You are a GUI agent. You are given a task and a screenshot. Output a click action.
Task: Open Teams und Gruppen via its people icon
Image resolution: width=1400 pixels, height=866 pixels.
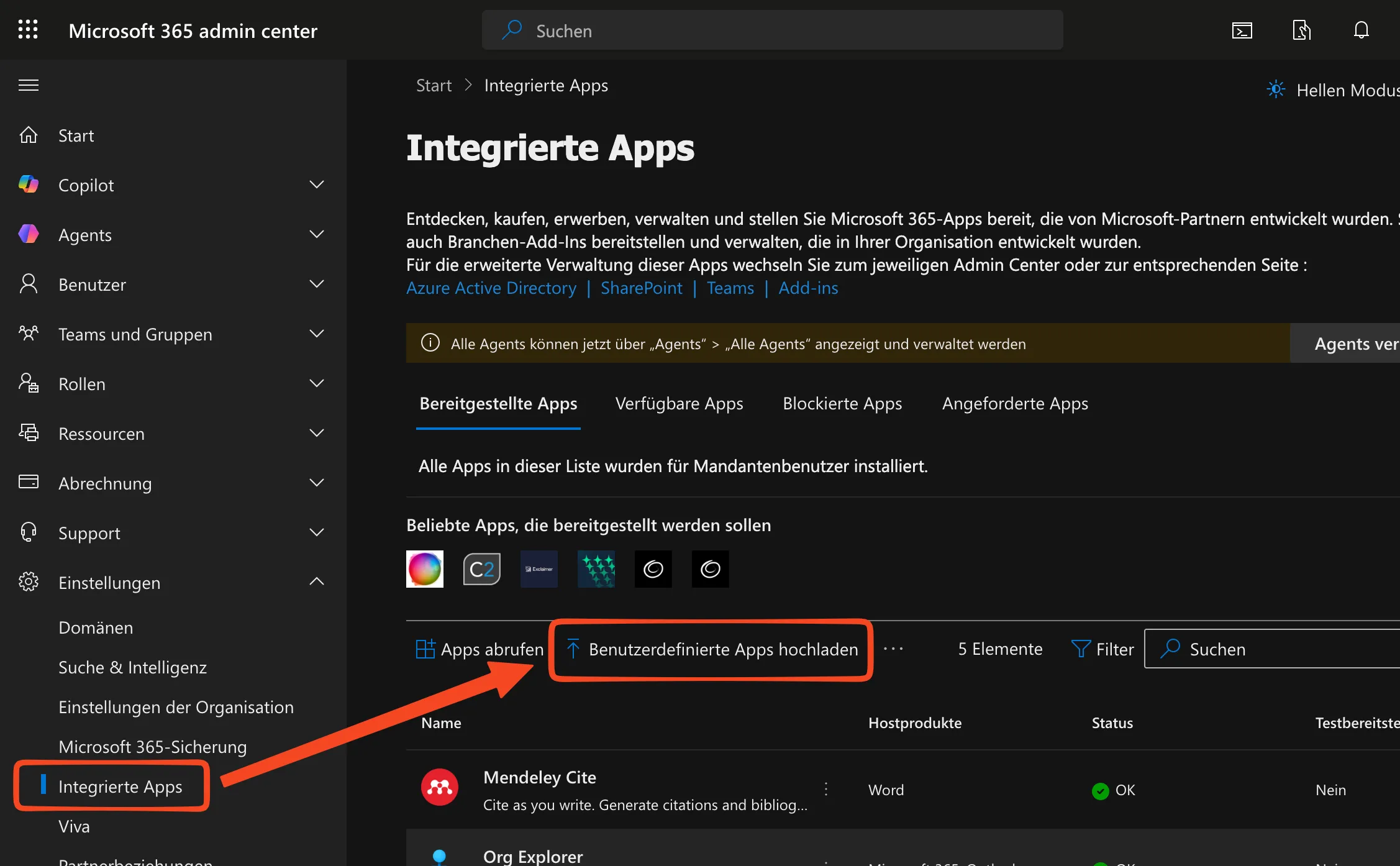(29, 334)
